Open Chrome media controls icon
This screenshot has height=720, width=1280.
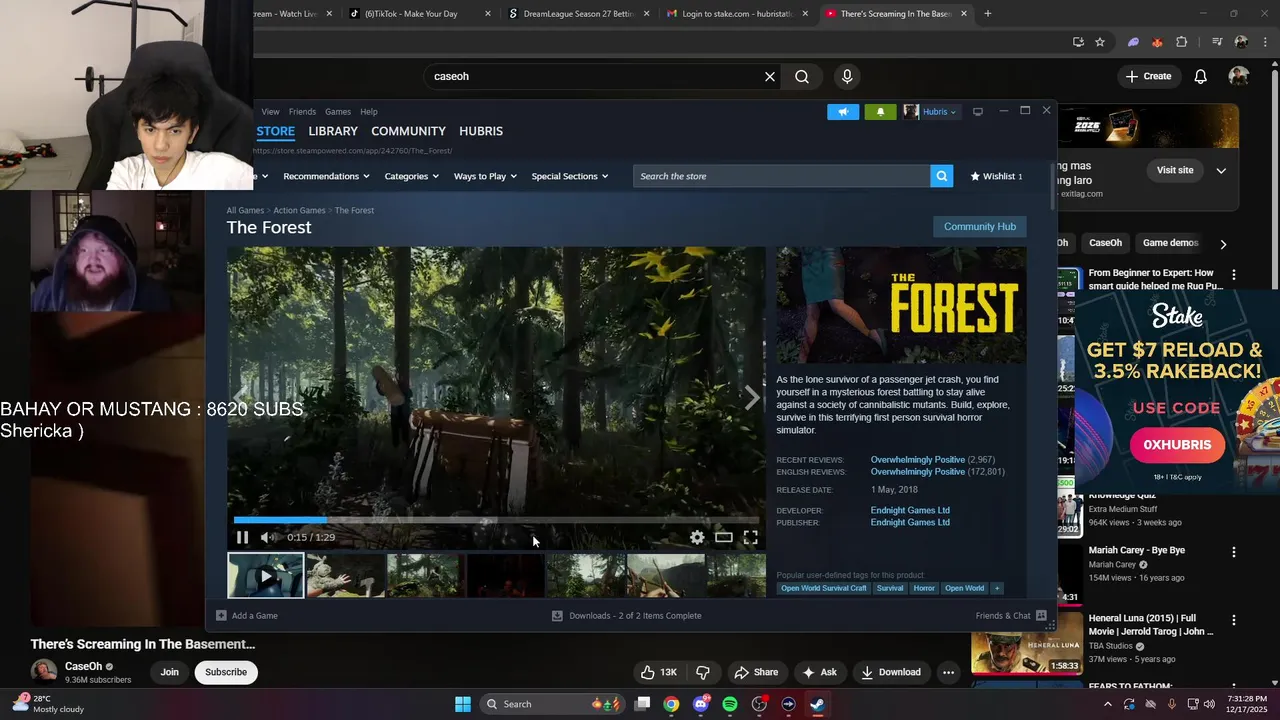tap(1217, 42)
